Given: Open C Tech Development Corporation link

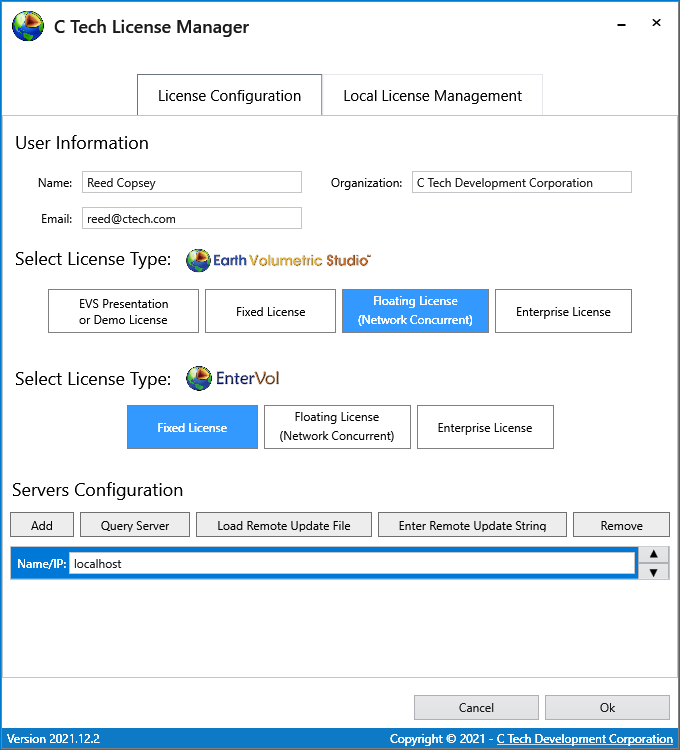Looking at the screenshot, I should click(584, 739).
